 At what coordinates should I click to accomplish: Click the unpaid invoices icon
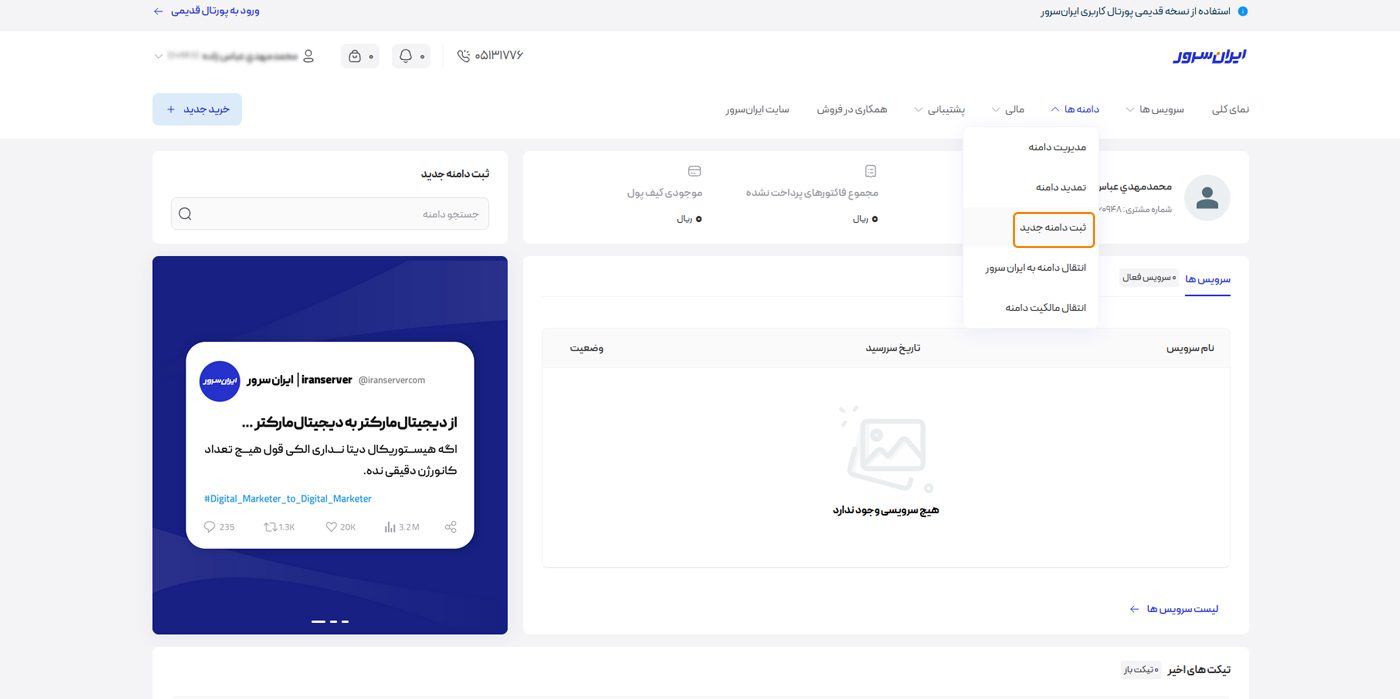870,171
